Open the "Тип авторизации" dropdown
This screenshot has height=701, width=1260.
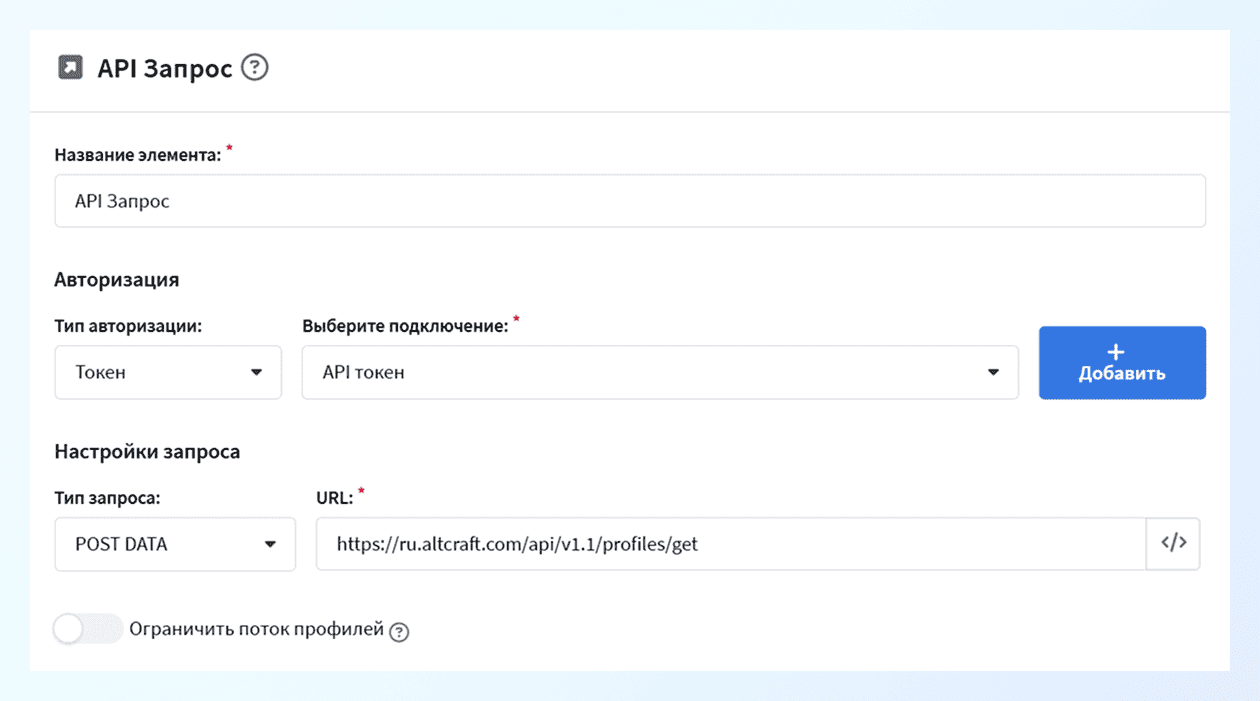[x=168, y=372]
